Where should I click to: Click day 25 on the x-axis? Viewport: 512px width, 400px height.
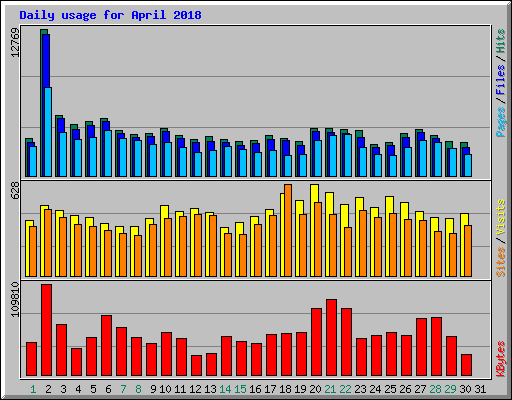[x=390, y=389]
